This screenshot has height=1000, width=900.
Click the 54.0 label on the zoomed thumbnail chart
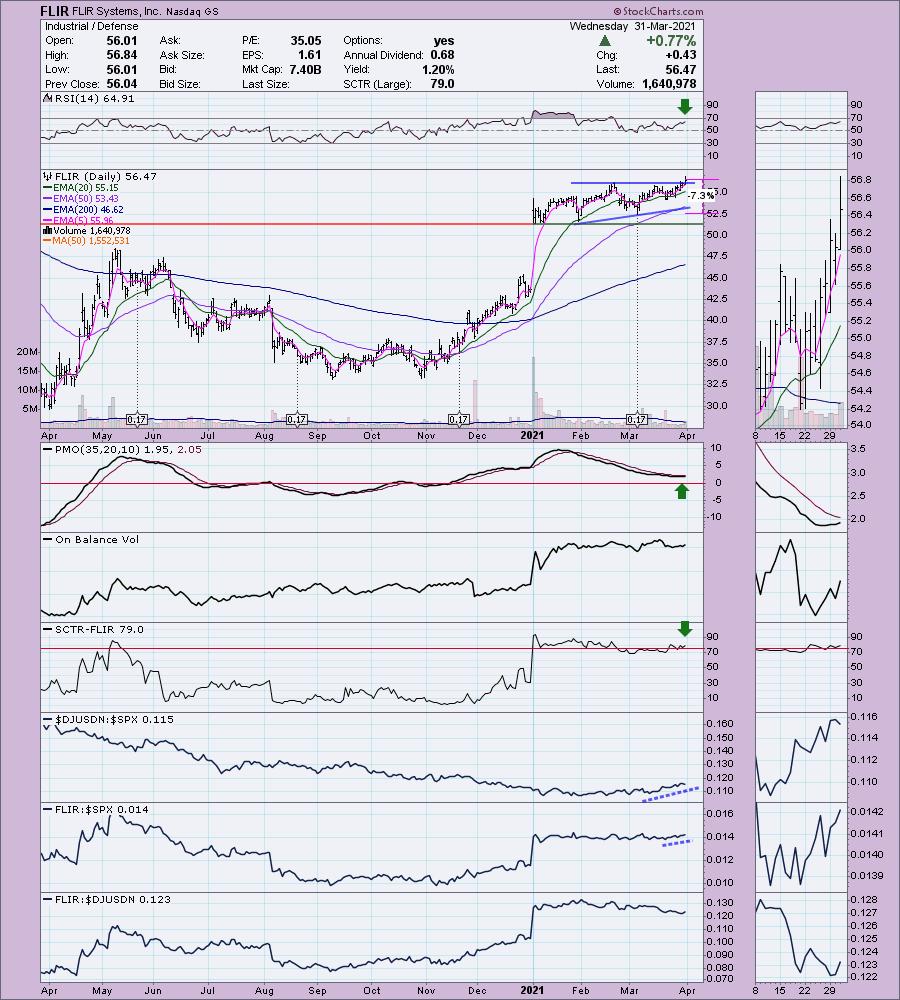tap(862, 425)
